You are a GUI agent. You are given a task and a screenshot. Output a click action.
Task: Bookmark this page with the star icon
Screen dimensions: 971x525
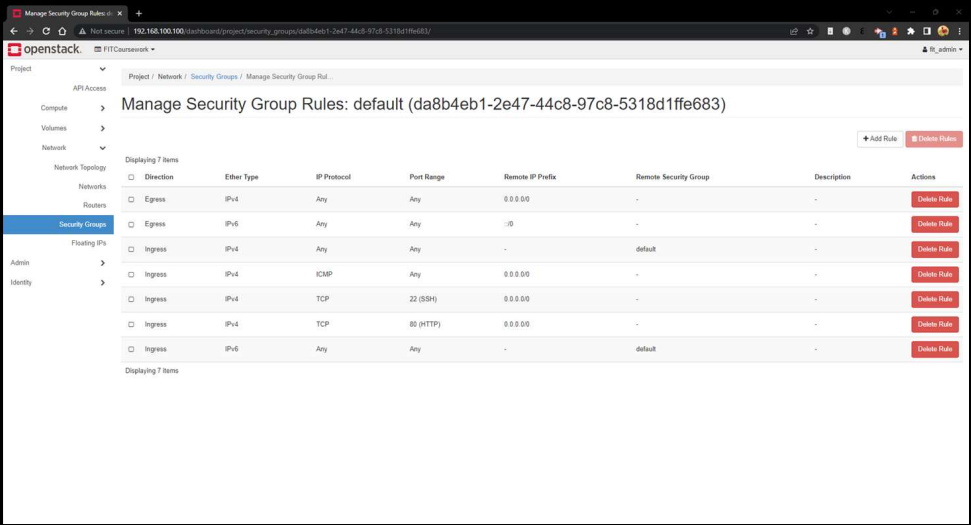tap(811, 31)
